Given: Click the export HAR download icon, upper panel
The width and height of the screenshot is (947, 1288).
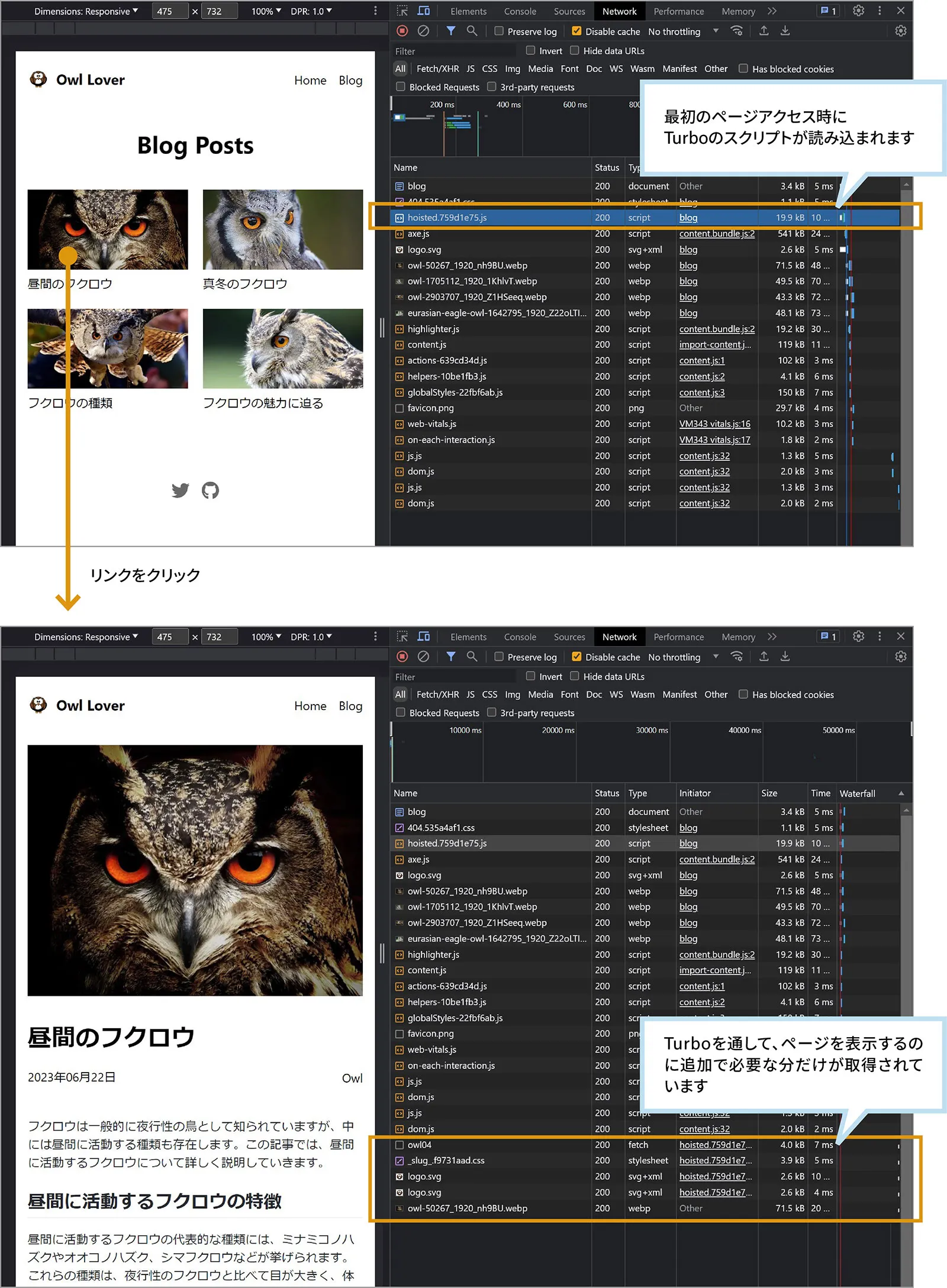Looking at the screenshot, I should coord(785,31).
